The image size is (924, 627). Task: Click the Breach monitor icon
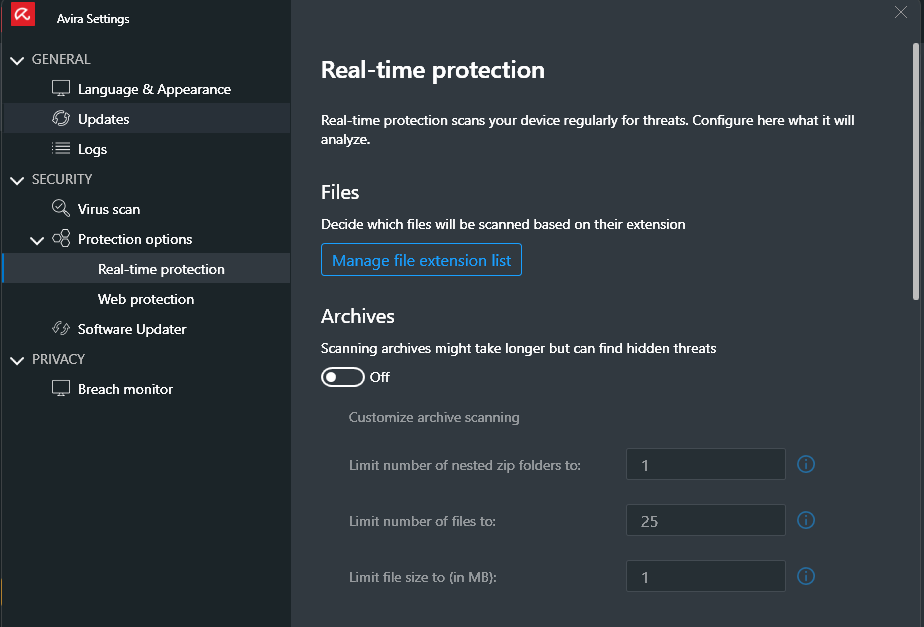point(61,389)
